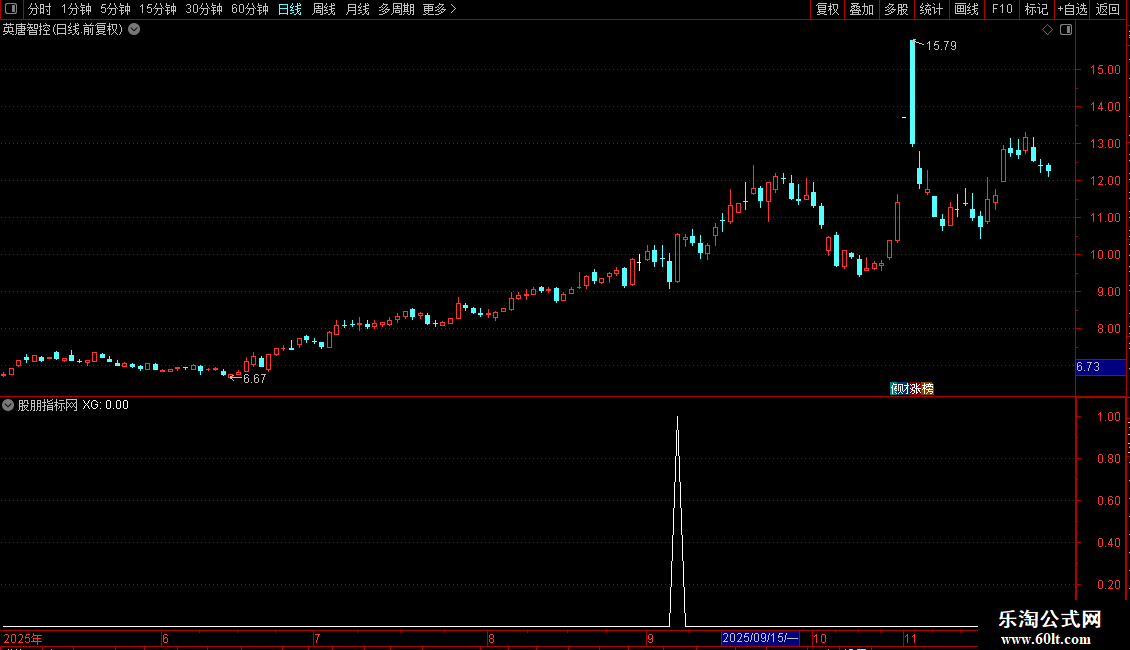Switch to the 日线 daily chart
This screenshot has width=1130, height=650.
coord(290,9)
